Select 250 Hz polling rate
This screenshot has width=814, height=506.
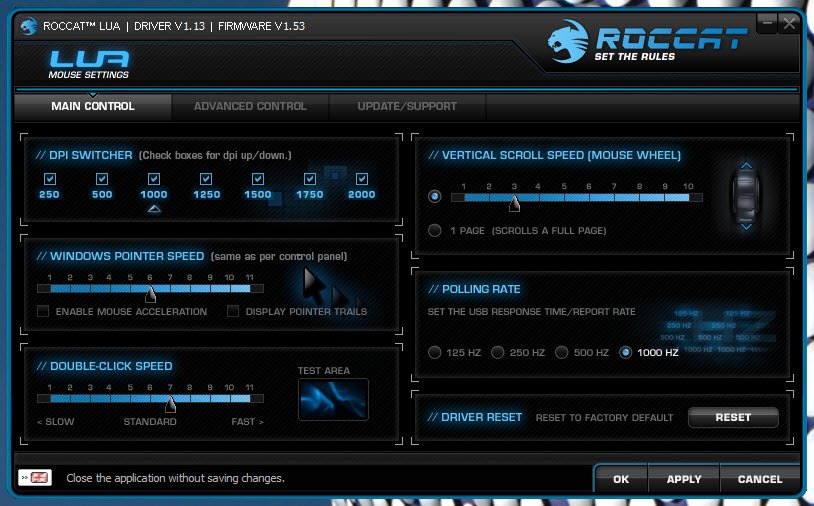click(x=498, y=352)
